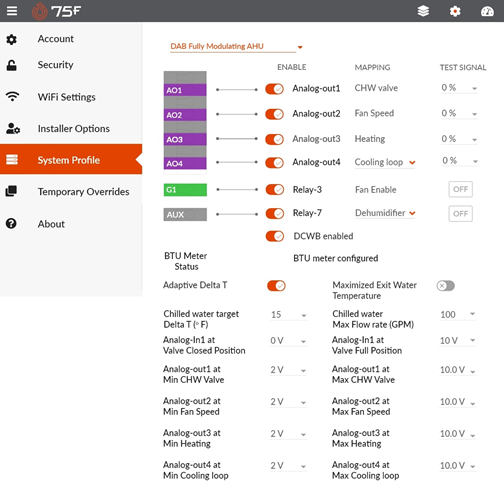Open the hamburger menu icon
The width and height of the screenshot is (504, 494).
pyautogui.click(x=12, y=11)
